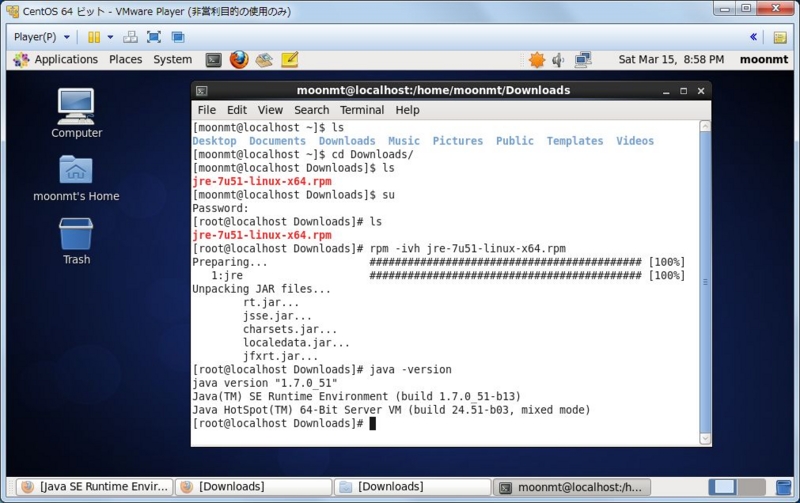Click the terminal scrollbar down arrow
The height and width of the screenshot is (503, 800).
coord(705,438)
